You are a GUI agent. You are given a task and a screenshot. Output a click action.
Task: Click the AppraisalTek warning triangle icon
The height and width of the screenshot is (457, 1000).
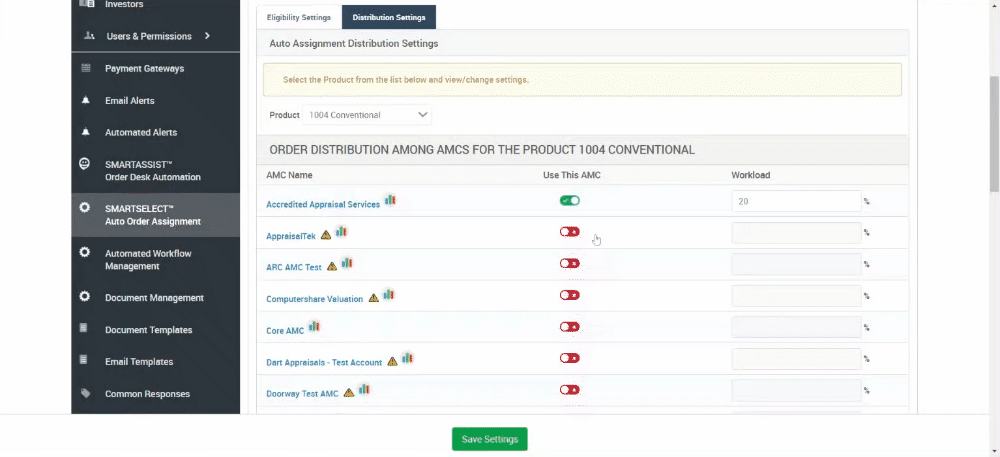tap(326, 235)
